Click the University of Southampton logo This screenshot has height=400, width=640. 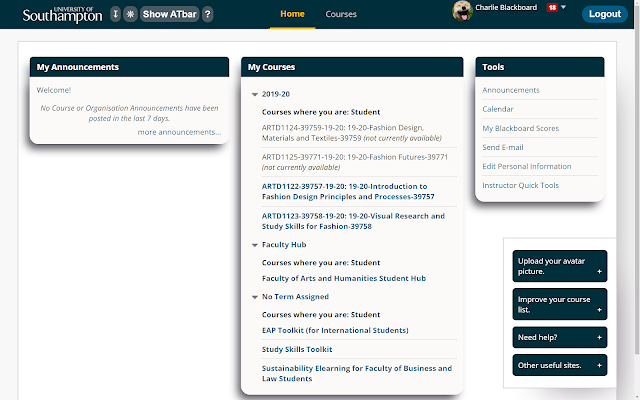[x=62, y=14]
